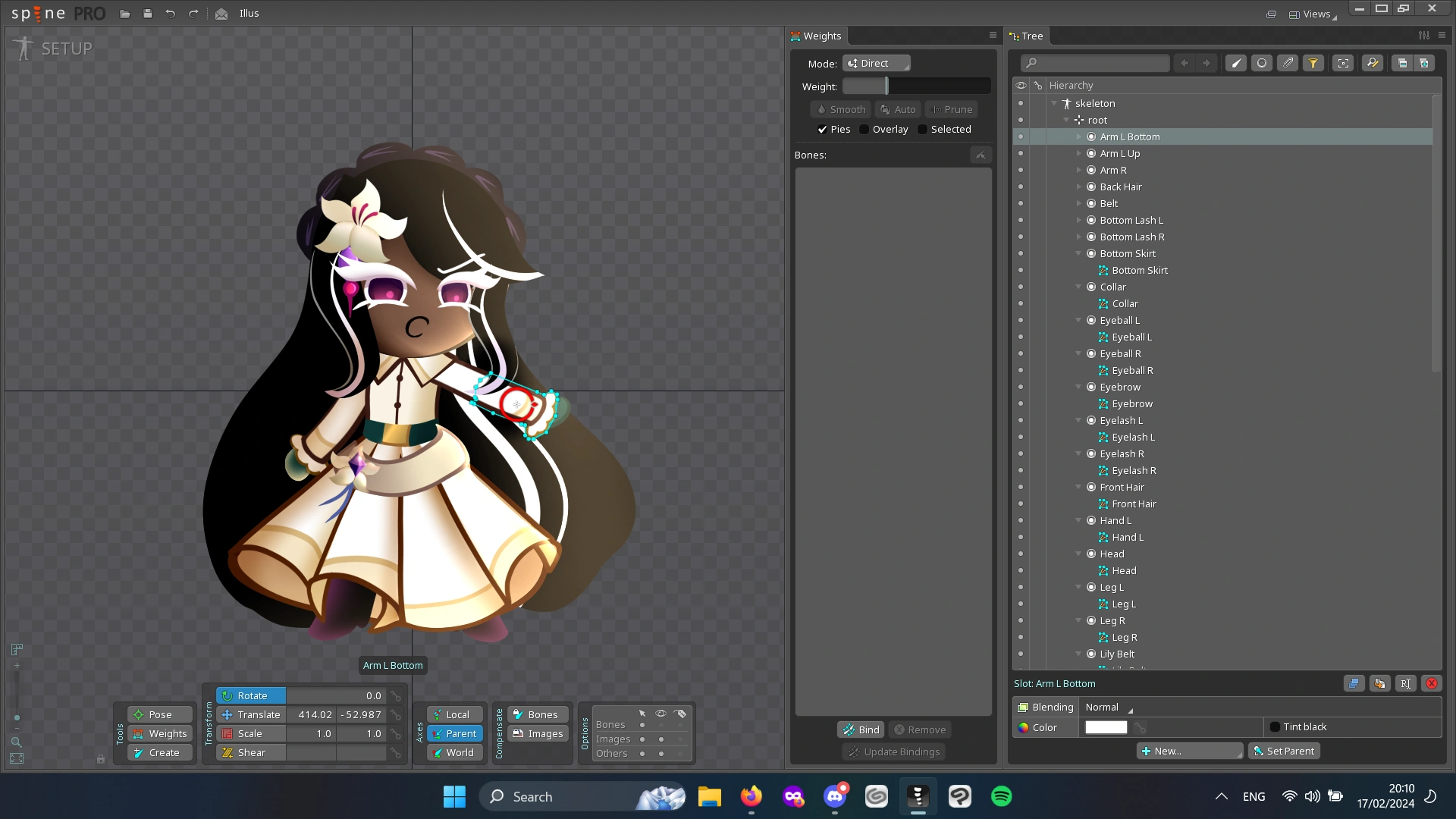Select the Weights tool
The height and width of the screenshot is (819, 1456).
point(160,734)
